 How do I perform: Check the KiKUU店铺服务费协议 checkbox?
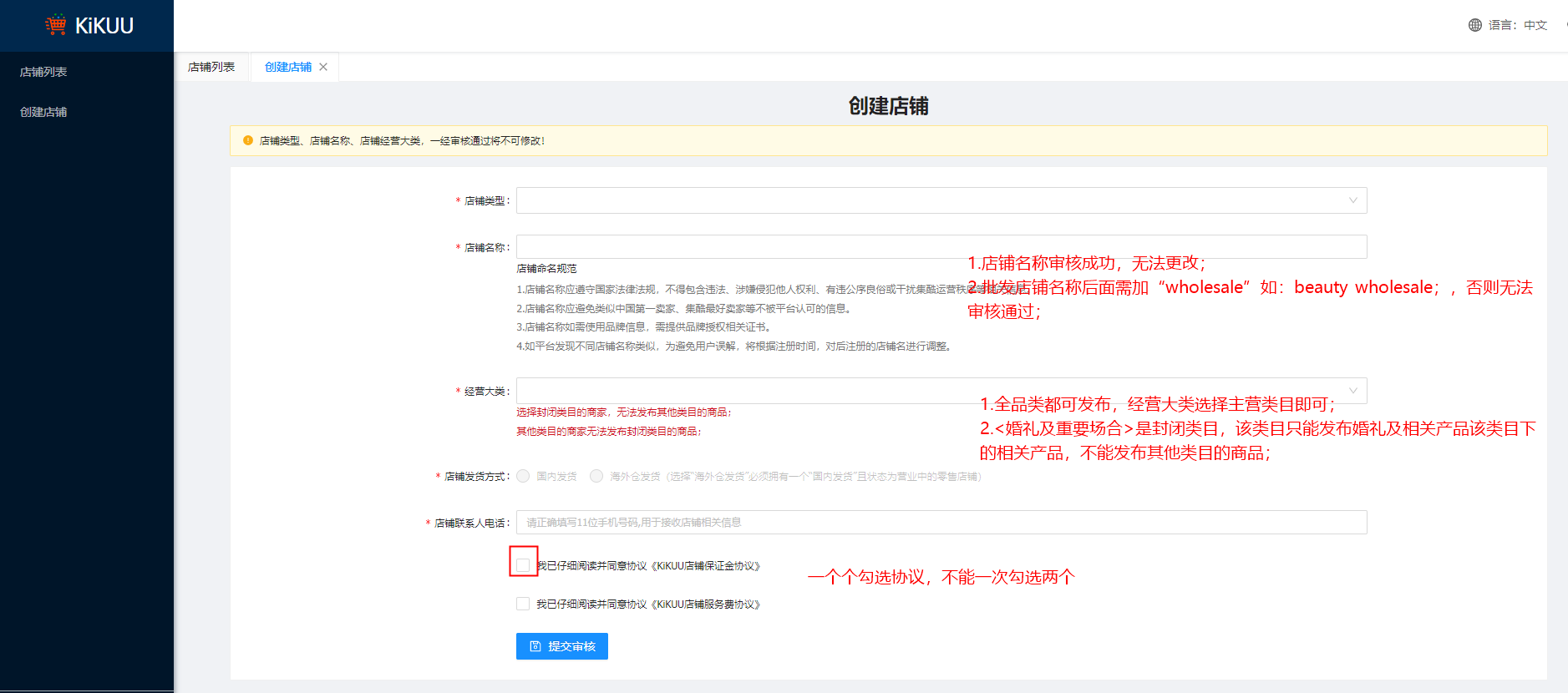tap(523, 604)
